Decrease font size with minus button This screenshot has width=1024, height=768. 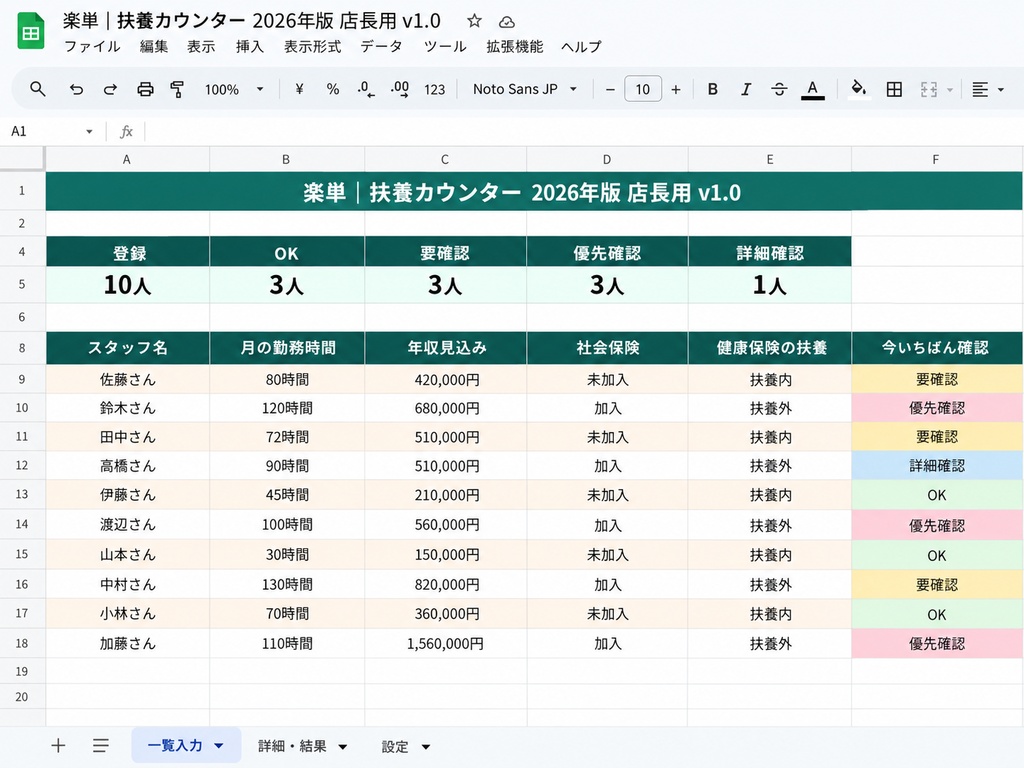[x=610, y=89]
